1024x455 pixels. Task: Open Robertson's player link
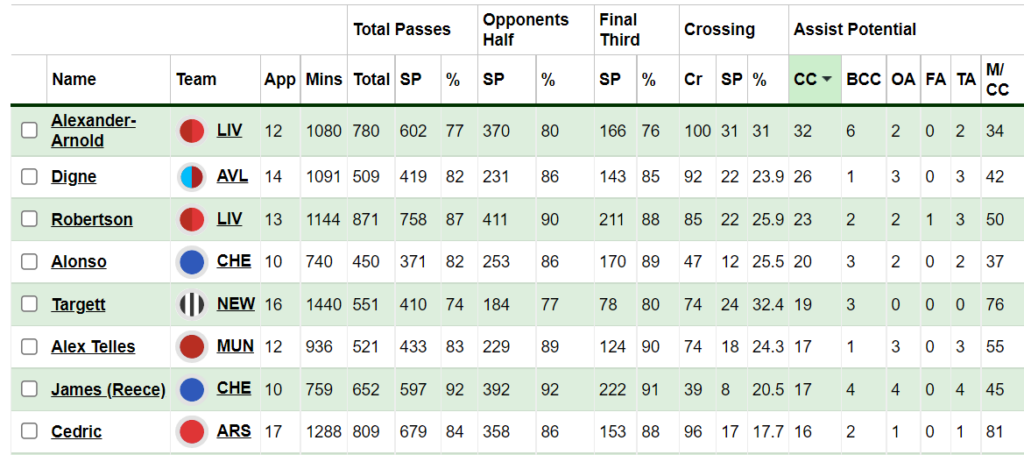[x=91, y=219]
